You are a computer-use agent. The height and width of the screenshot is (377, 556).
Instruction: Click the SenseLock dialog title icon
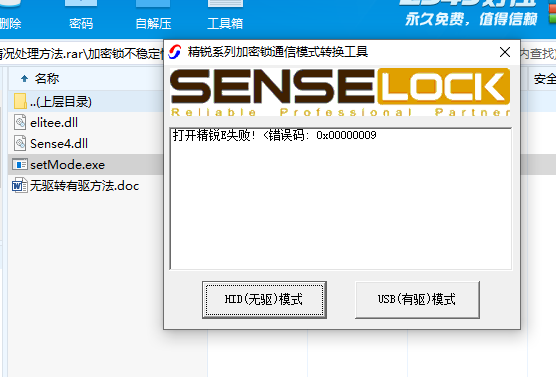[174, 52]
